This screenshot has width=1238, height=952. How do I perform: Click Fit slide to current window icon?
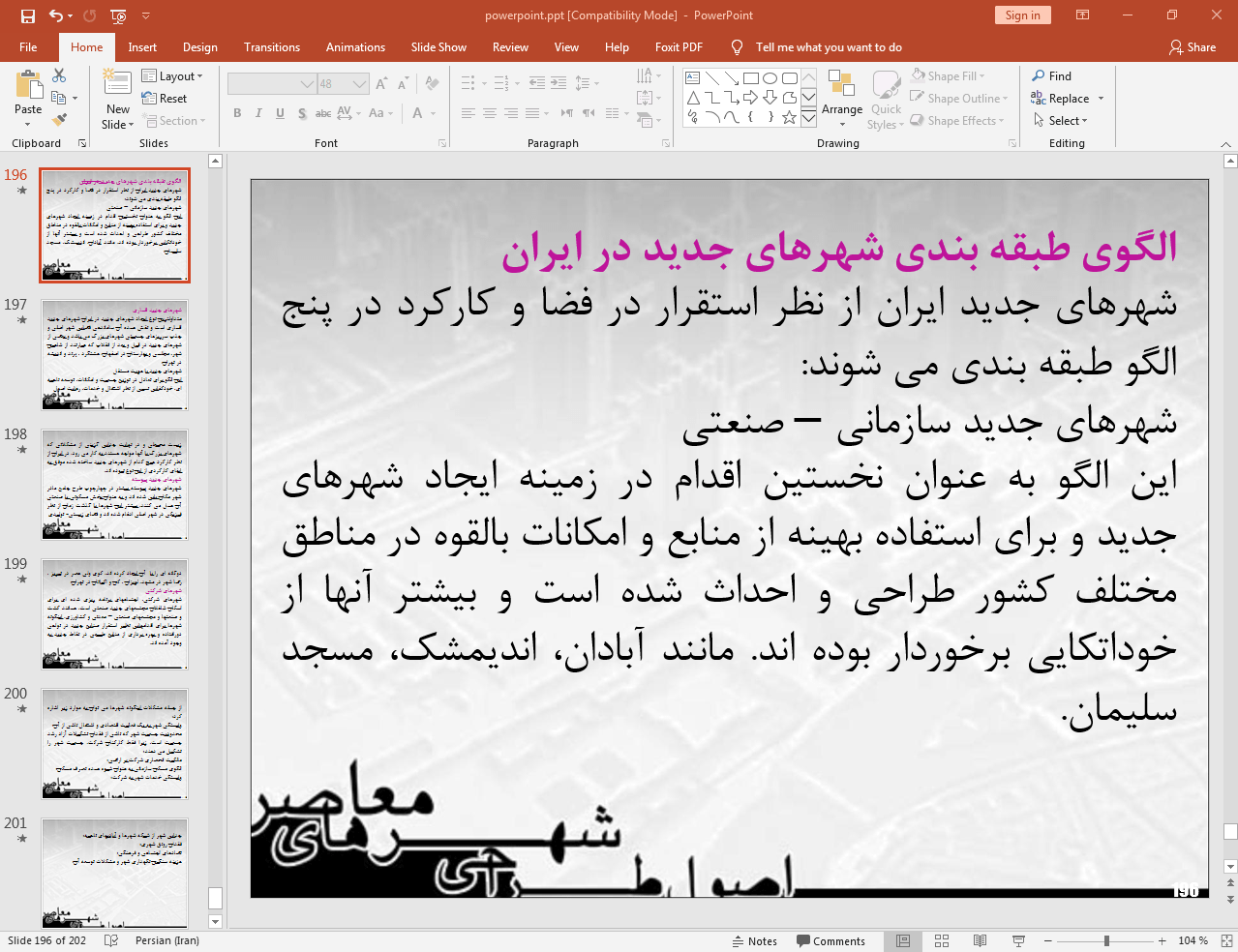[1226, 940]
